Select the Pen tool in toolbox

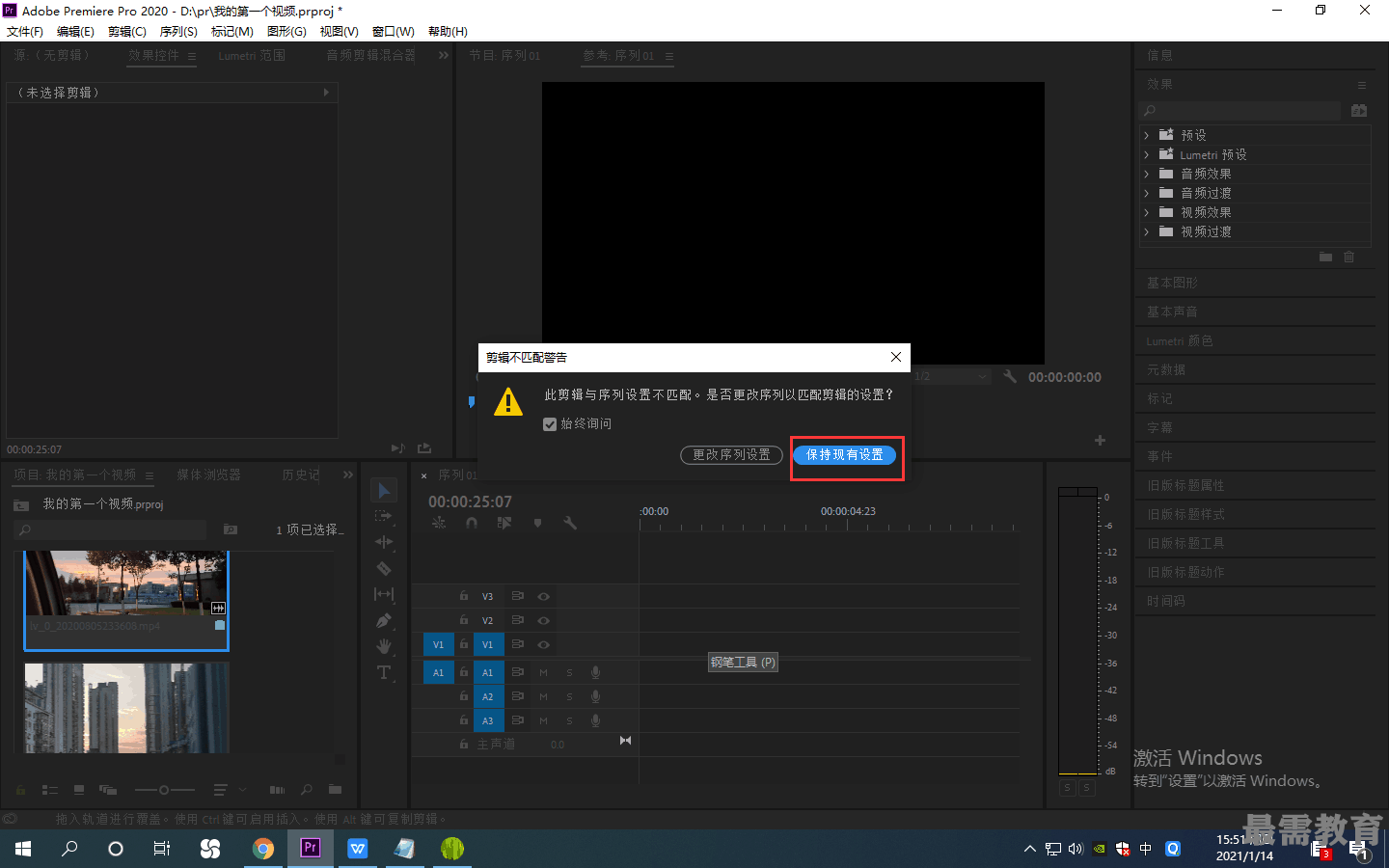click(x=384, y=620)
